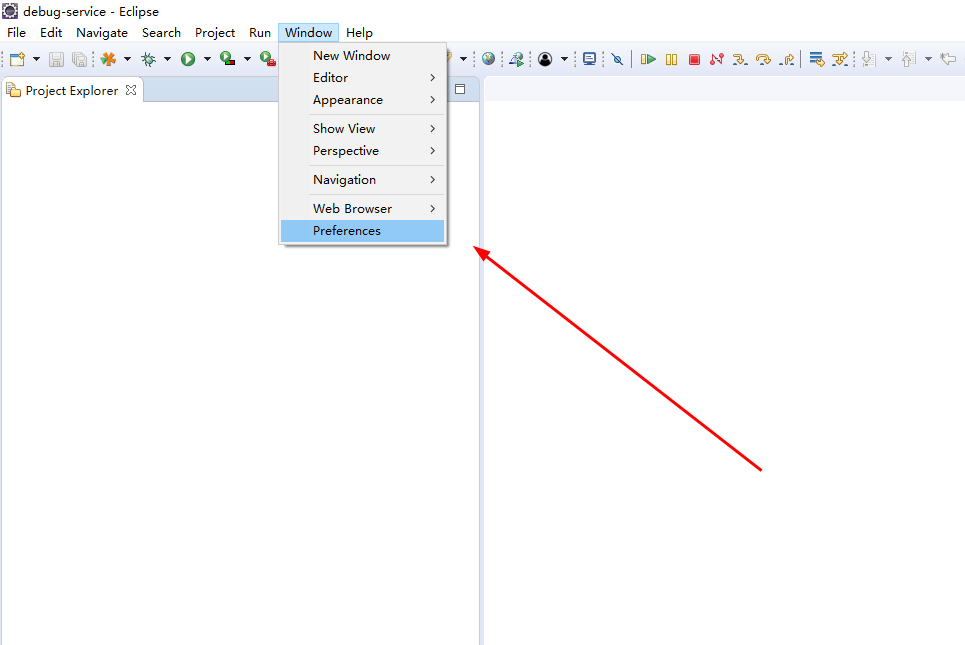
Task: Click the Save disk icon
Action: click(x=57, y=59)
